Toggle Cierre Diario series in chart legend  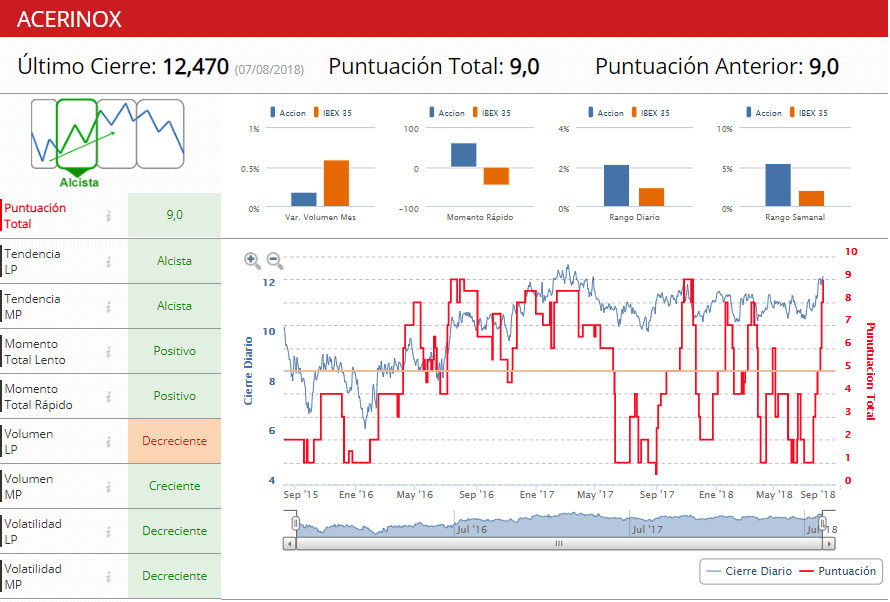tap(750, 571)
